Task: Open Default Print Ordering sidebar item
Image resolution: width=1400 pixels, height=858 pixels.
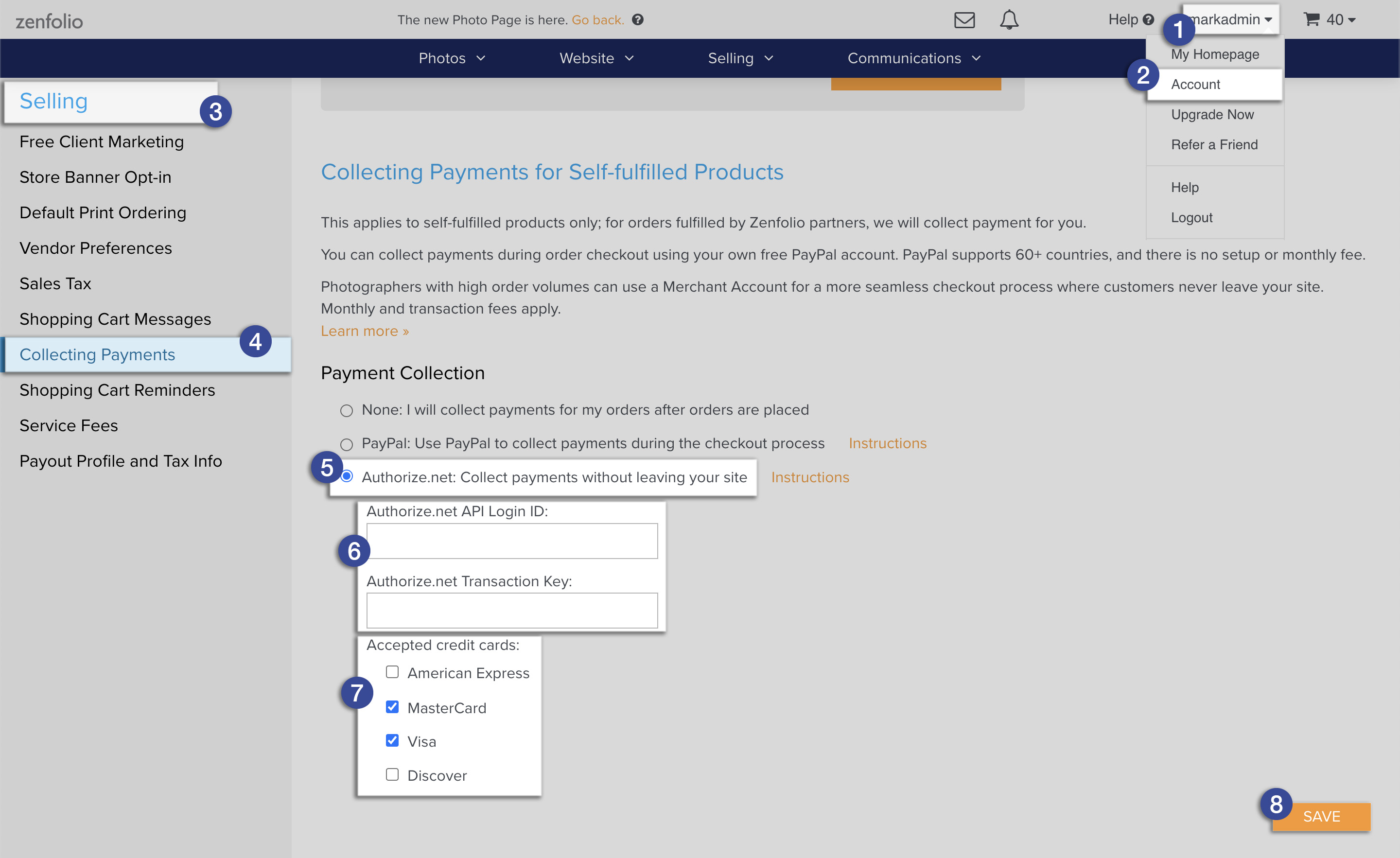Action: [x=103, y=212]
